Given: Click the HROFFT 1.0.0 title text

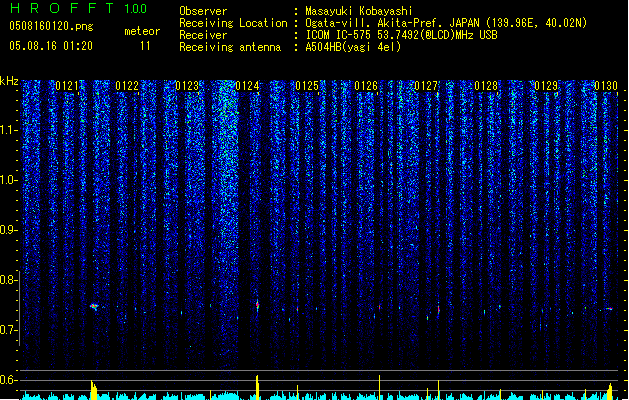Looking at the screenshot, I should click(78, 8).
